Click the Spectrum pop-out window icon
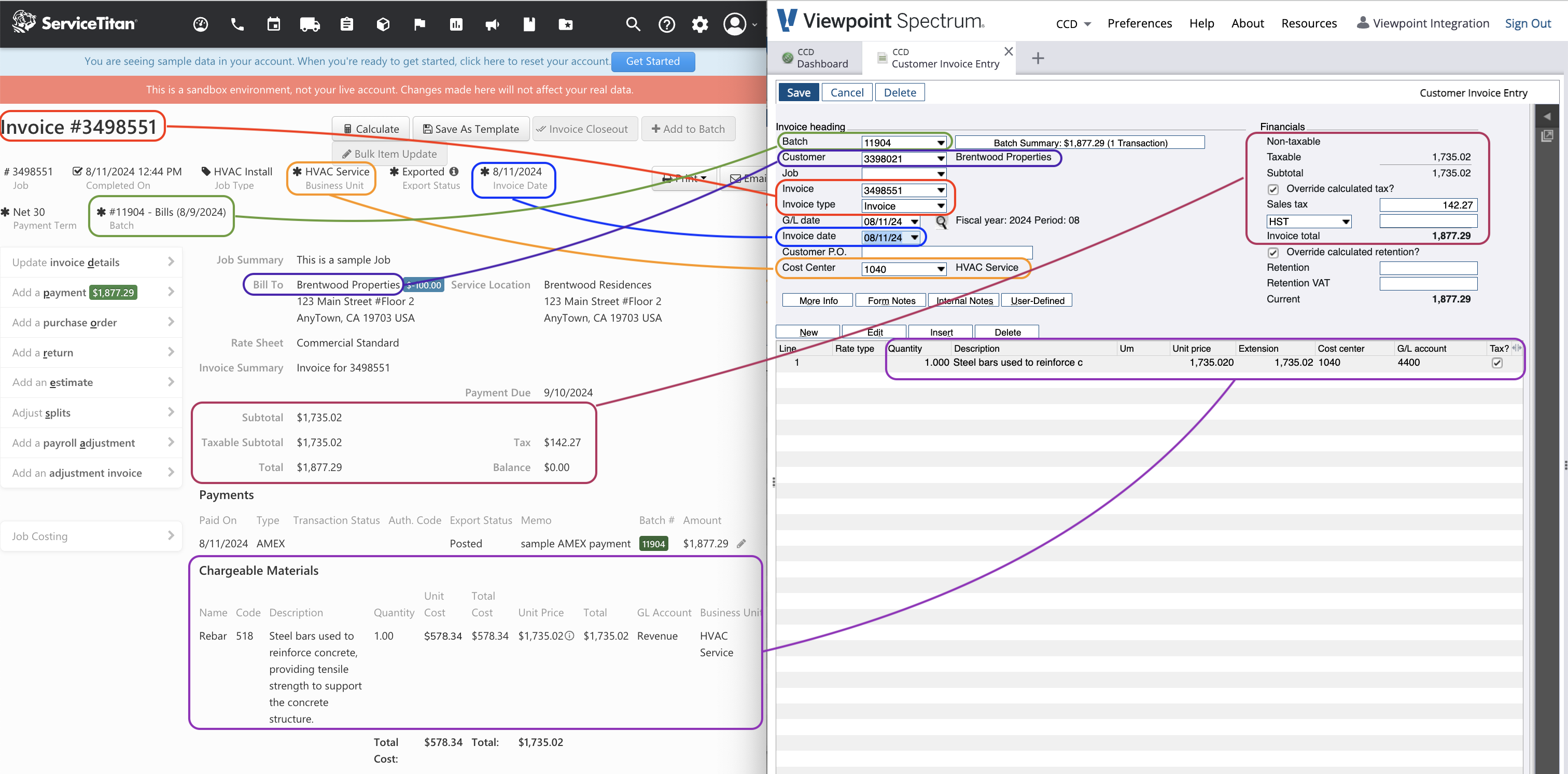The image size is (1568, 774). point(1547,136)
